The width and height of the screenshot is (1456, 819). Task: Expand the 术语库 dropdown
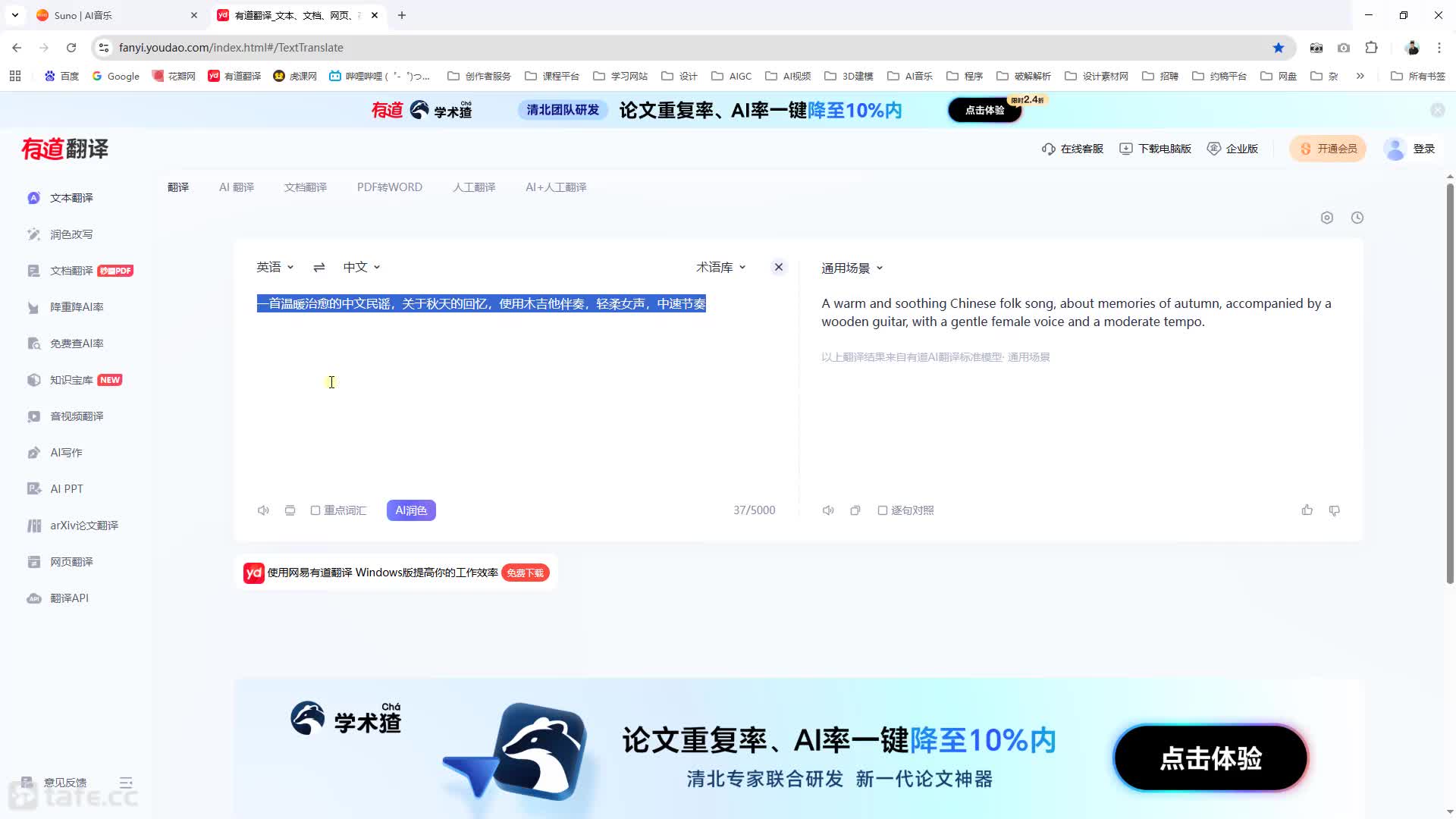point(721,267)
